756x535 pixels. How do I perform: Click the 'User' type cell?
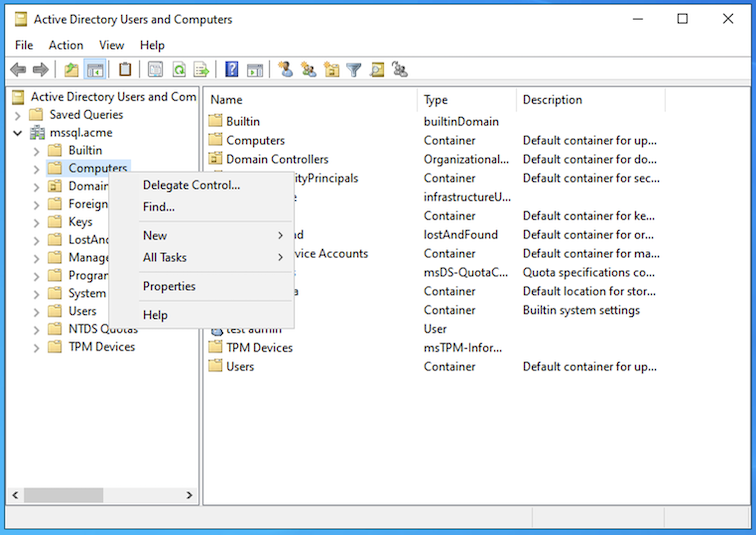tap(435, 329)
